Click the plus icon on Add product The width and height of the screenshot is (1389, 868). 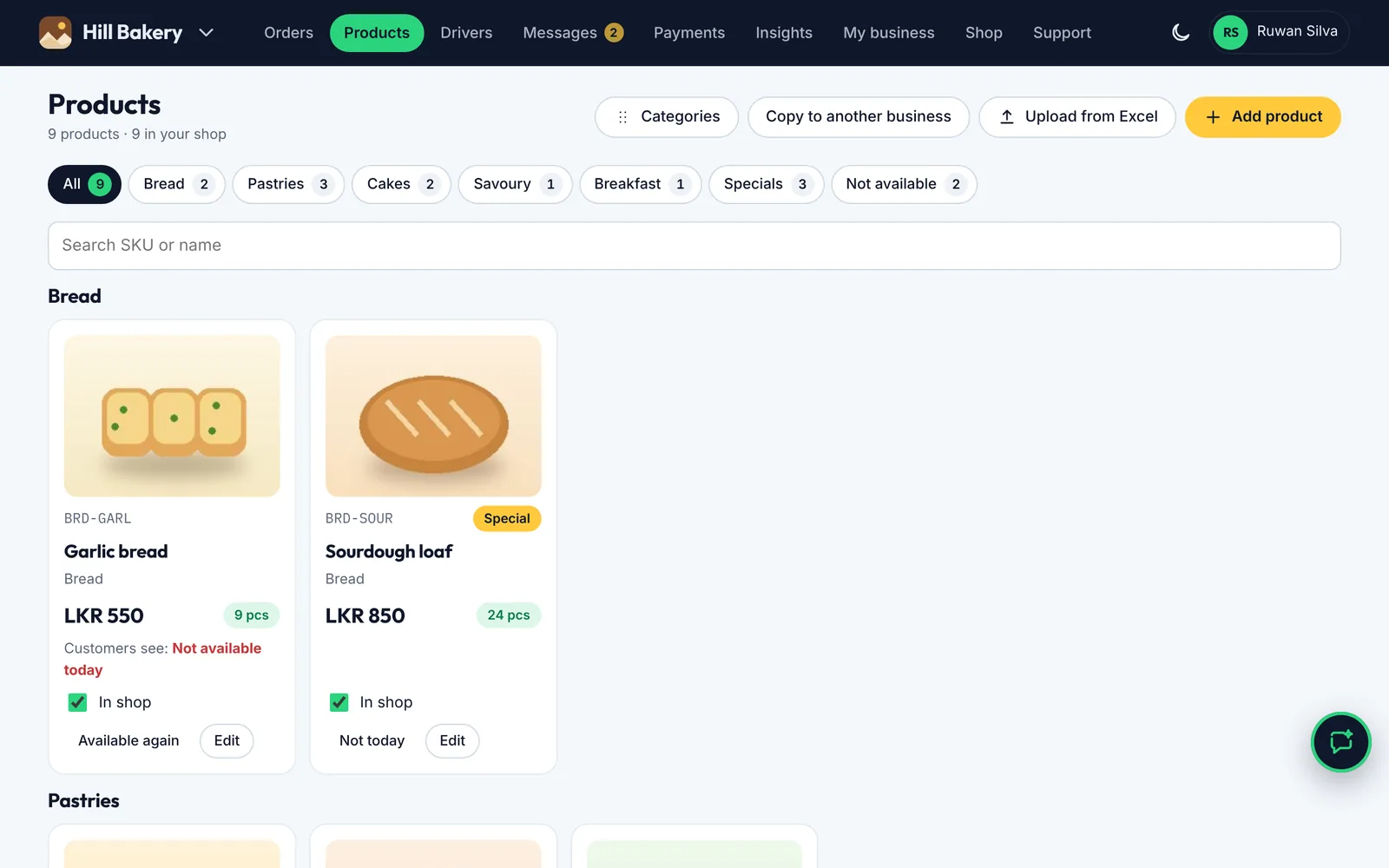(1213, 117)
